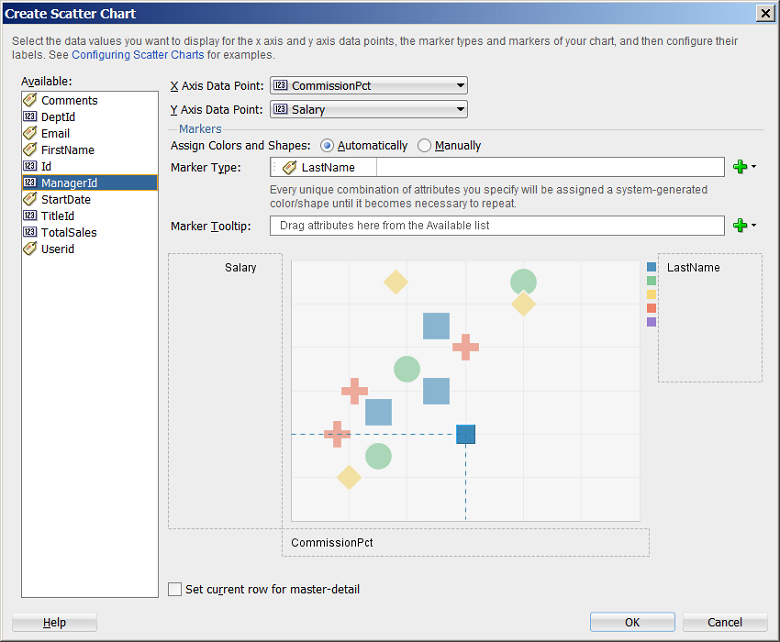Open Y Axis Data Point dropdown
Image resolution: width=780 pixels, height=642 pixels.
[x=369, y=109]
